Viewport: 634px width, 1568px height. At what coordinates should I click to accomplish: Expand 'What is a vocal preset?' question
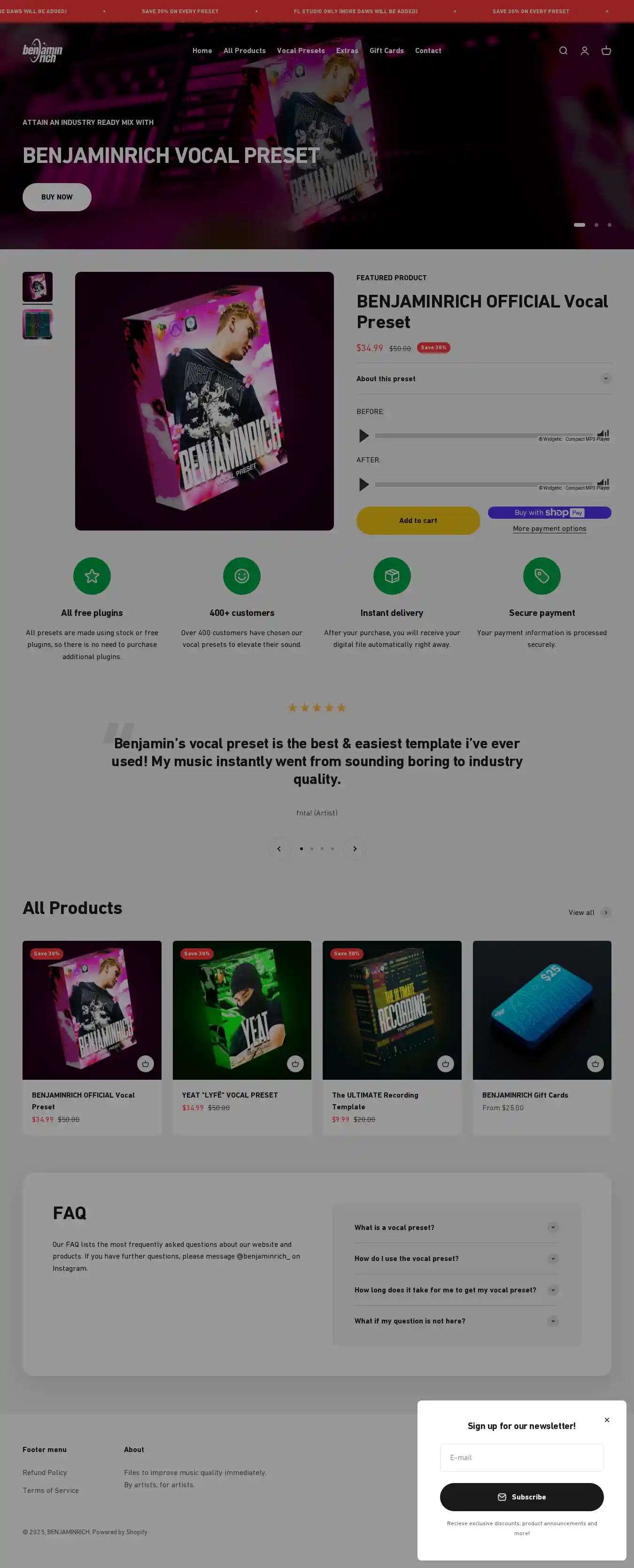pos(456,1227)
